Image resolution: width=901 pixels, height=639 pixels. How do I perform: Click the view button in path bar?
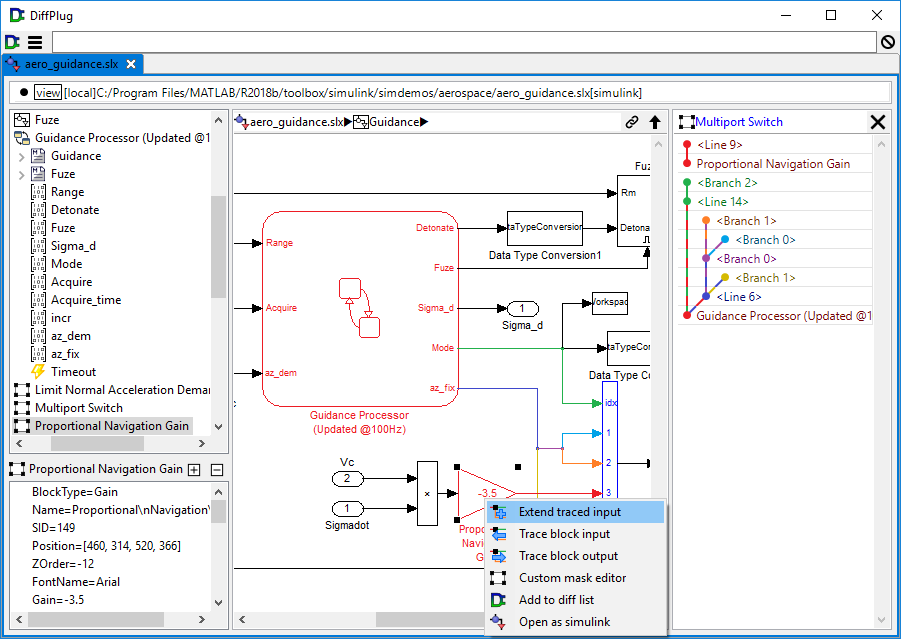tap(48, 93)
